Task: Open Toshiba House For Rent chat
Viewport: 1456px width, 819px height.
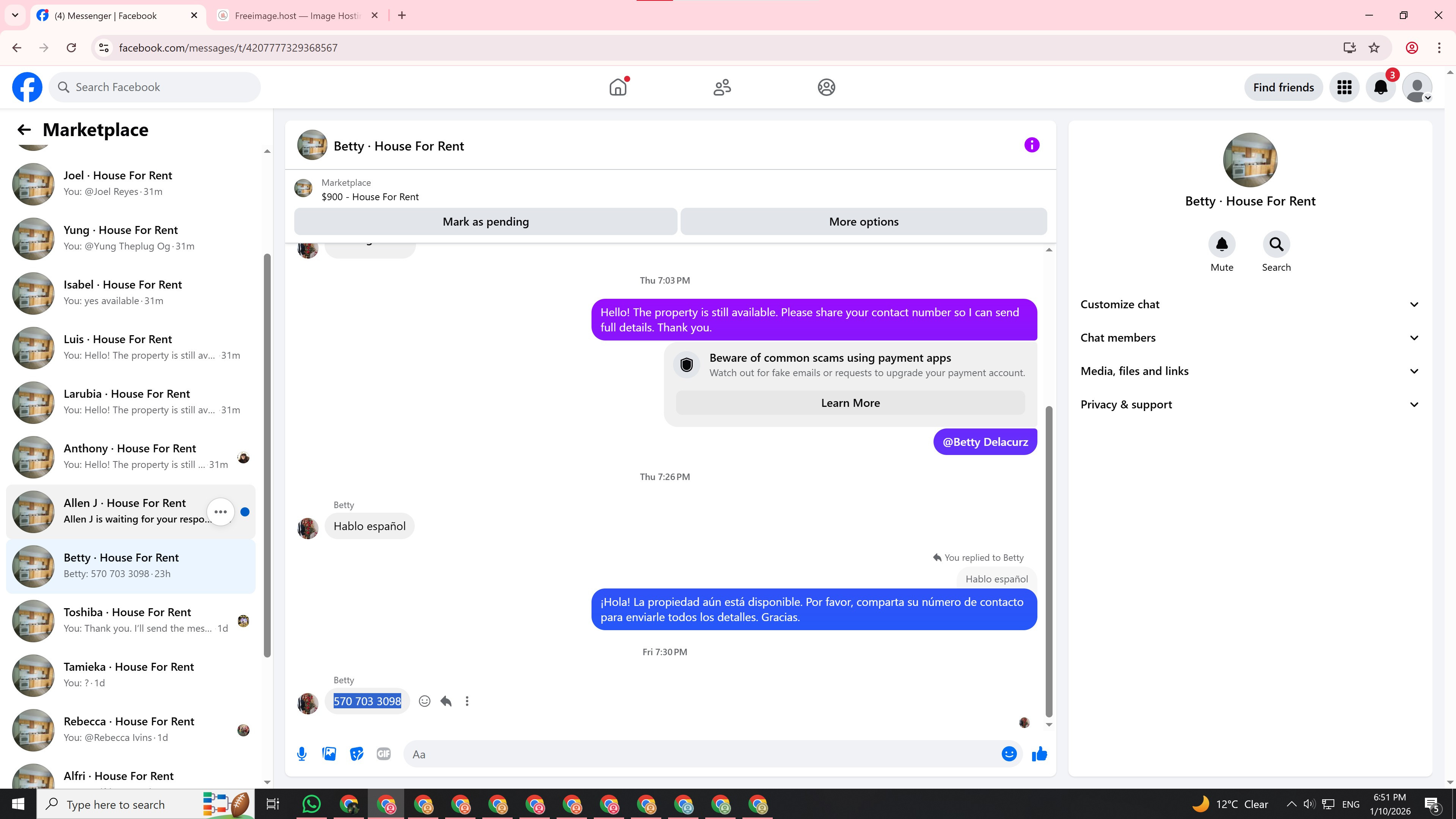Action: click(127, 620)
